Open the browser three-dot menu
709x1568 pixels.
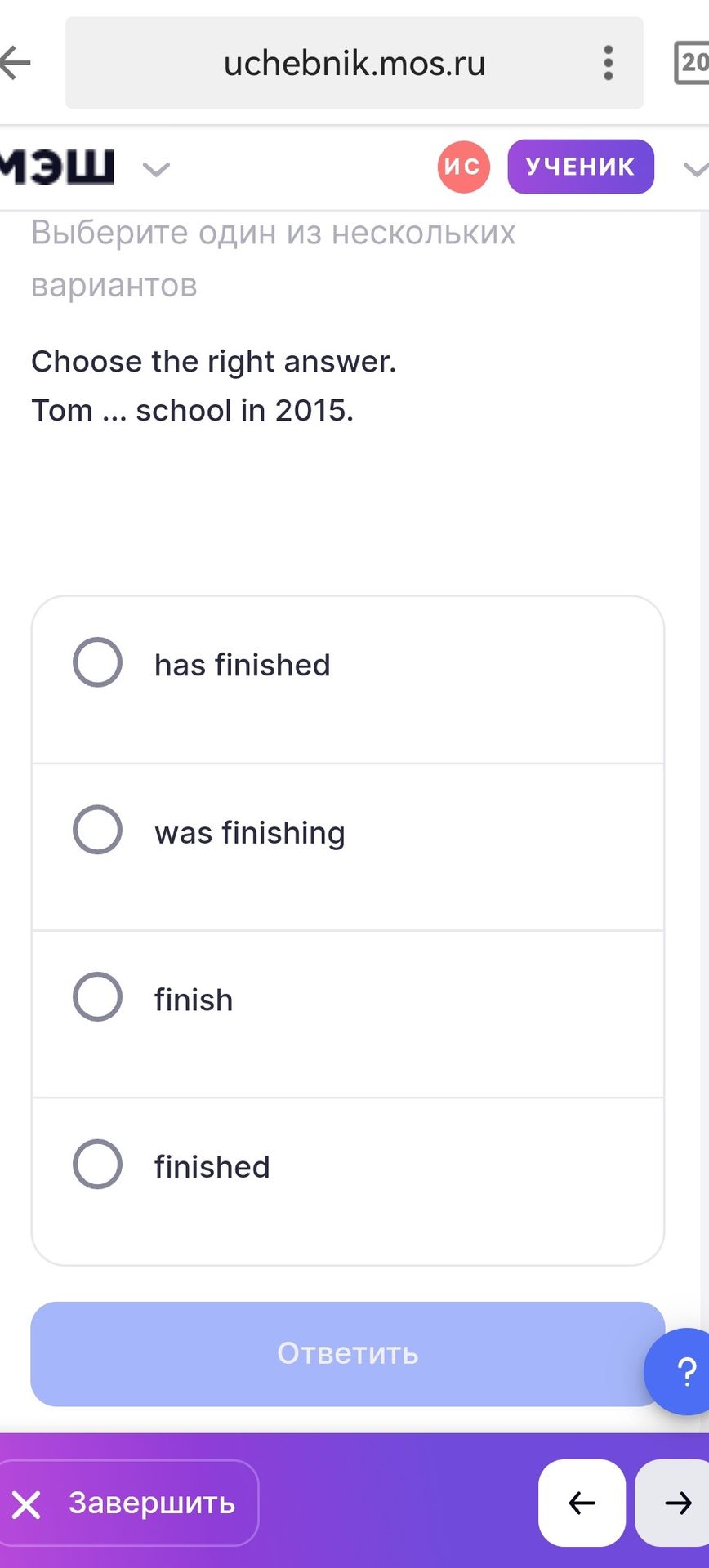pos(608,63)
